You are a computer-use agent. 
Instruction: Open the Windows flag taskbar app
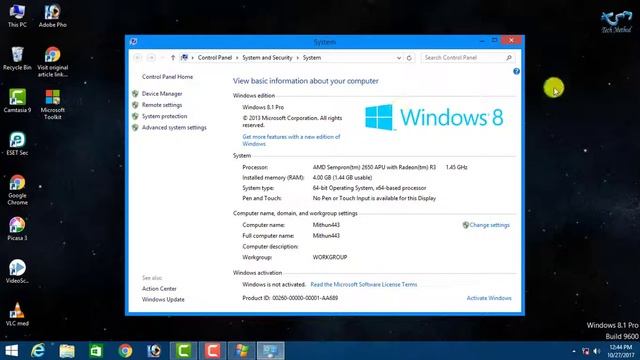[x=242, y=351]
